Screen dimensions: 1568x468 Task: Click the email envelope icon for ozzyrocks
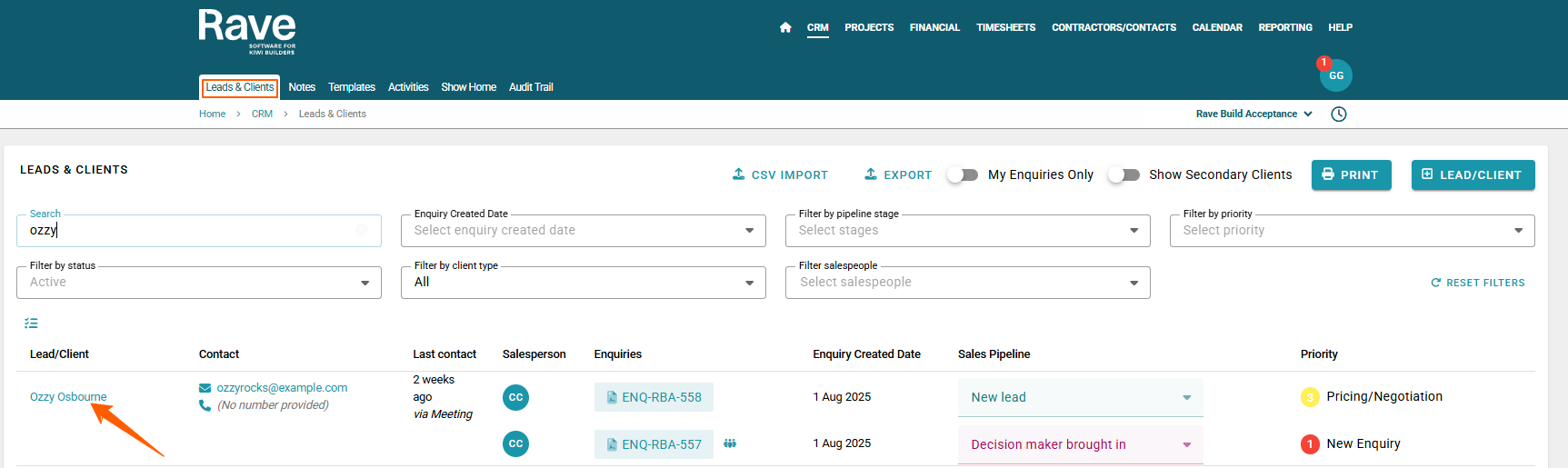pos(205,388)
